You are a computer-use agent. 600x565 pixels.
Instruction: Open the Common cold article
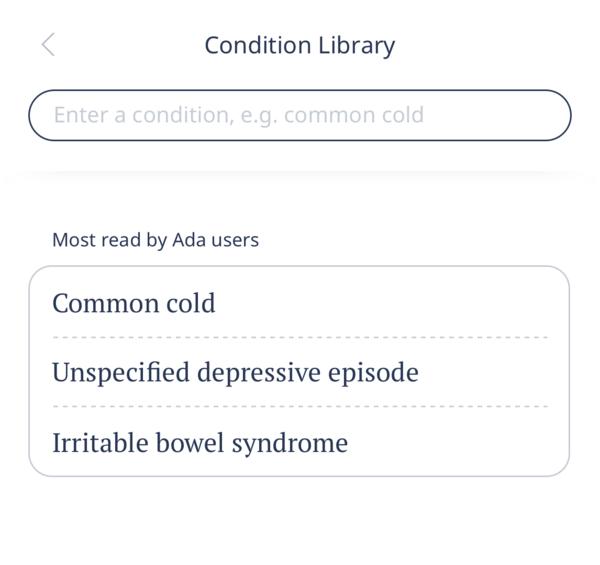tap(134, 303)
